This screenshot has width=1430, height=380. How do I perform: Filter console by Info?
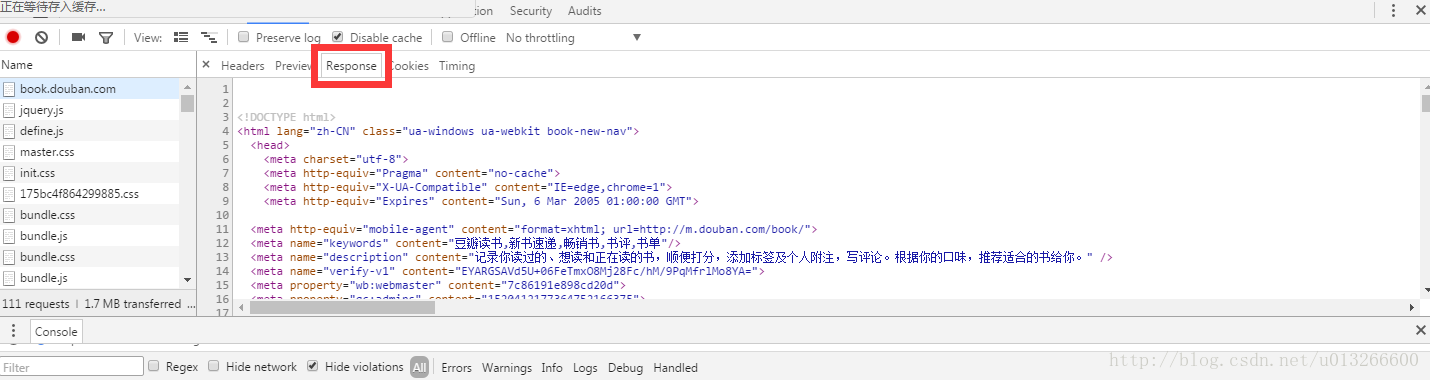(x=552, y=367)
